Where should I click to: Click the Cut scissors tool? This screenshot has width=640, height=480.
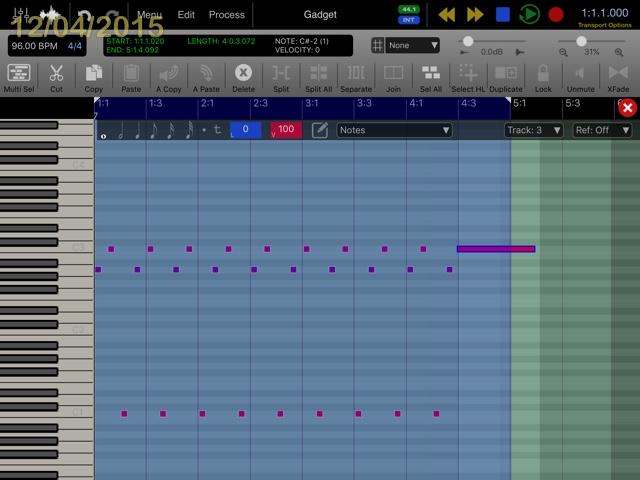pyautogui.click(x=56, y=78)
